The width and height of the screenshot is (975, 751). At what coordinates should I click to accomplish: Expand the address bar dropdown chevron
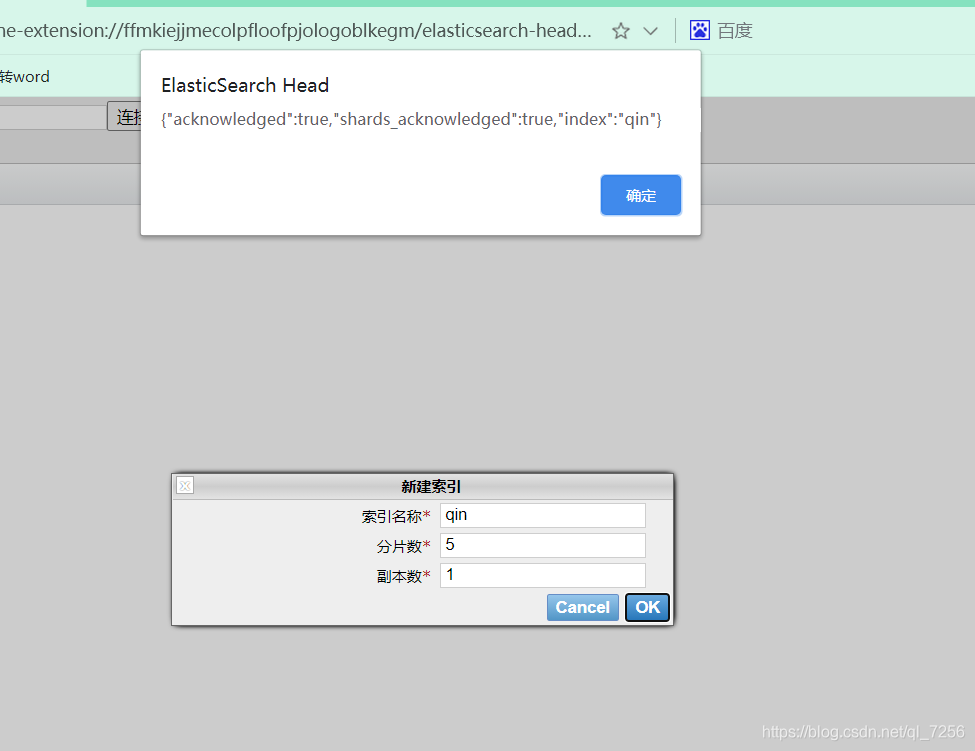click(x=650, y=31)
